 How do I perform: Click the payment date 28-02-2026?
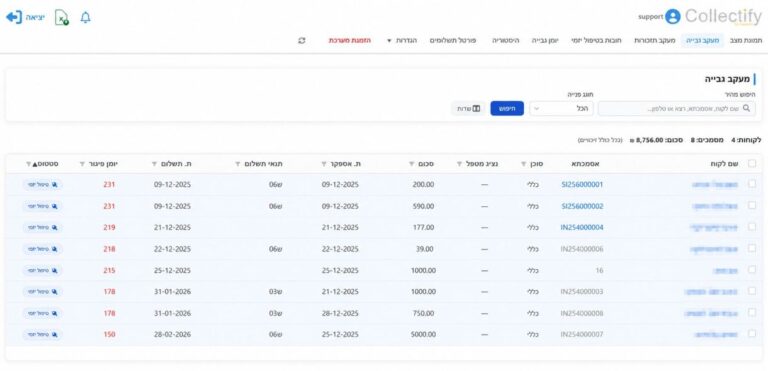click(x=172, y=334)
